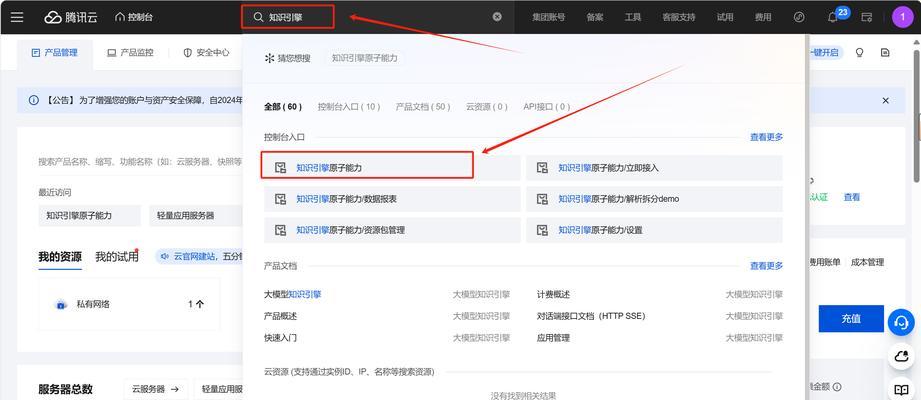
Task: Open the 快速入门 document
Action: pos(280,338)
